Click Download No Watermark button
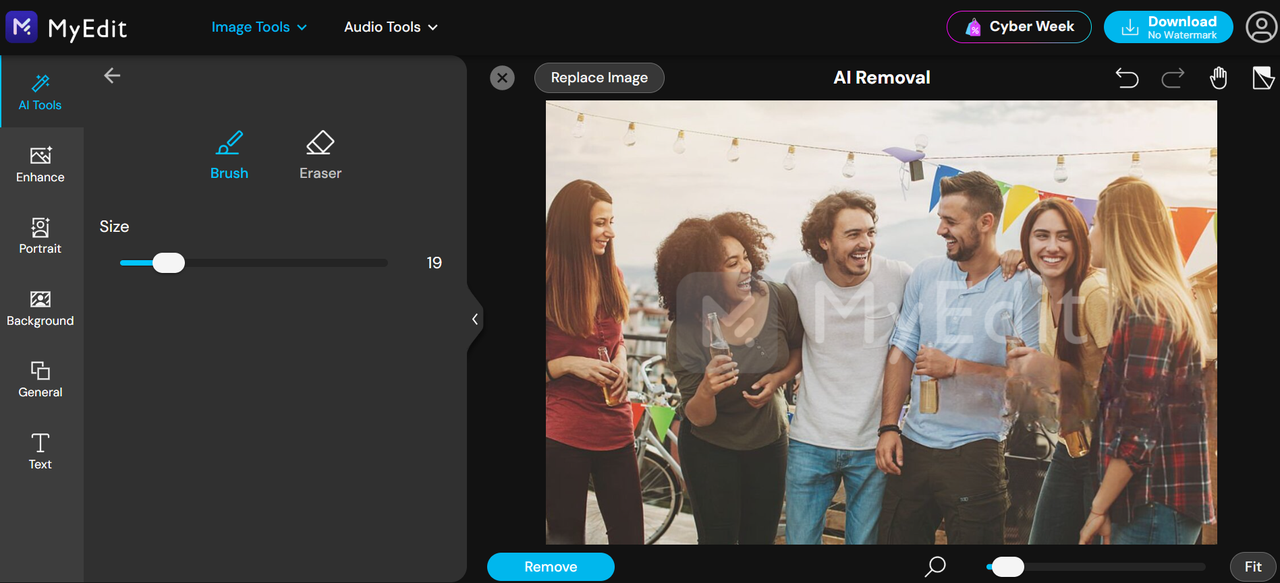 pos(1168,27)
